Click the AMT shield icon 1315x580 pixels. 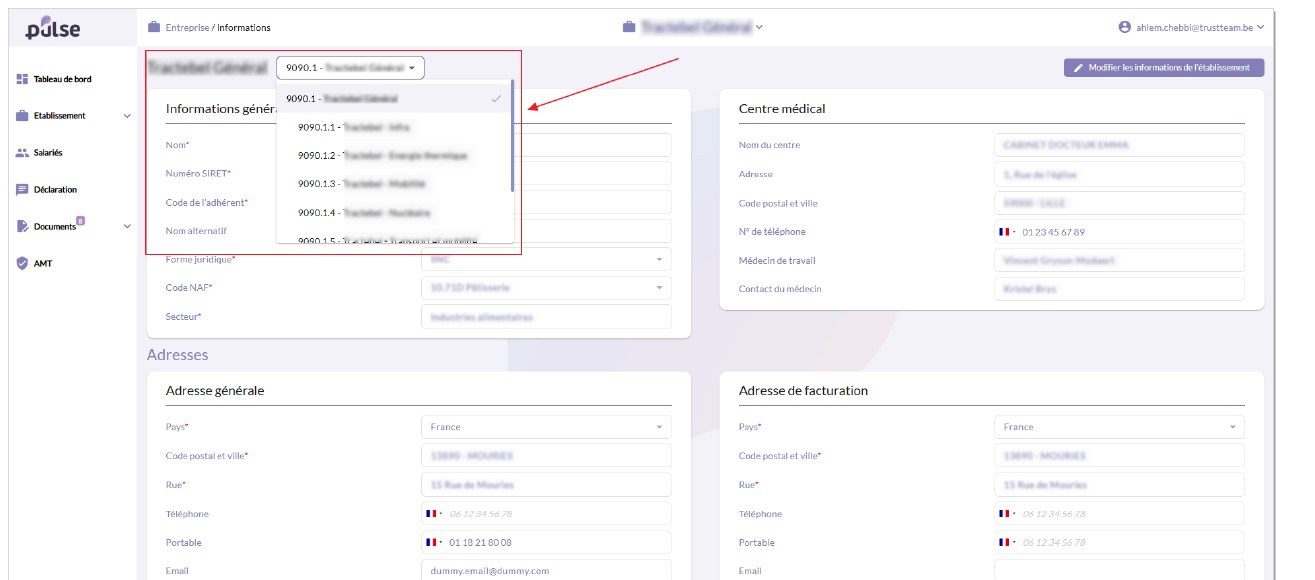pyautogui.click(x=23, y=264)
